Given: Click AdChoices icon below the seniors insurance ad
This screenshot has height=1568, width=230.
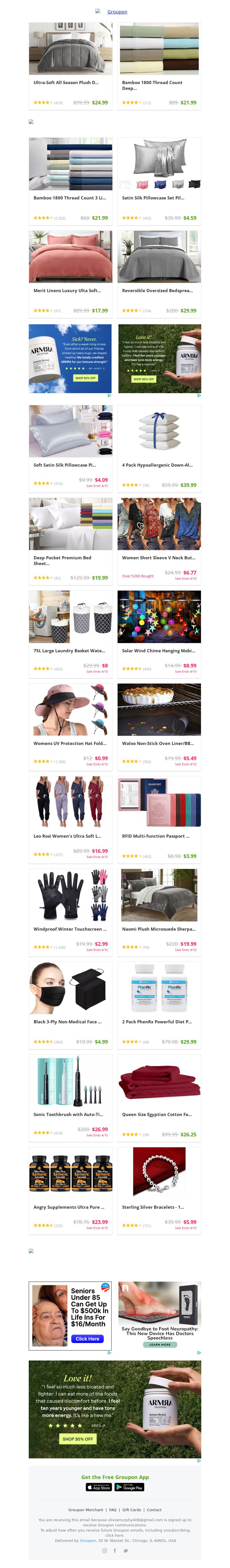Looking at the screenshot, I should point(109,1352).
